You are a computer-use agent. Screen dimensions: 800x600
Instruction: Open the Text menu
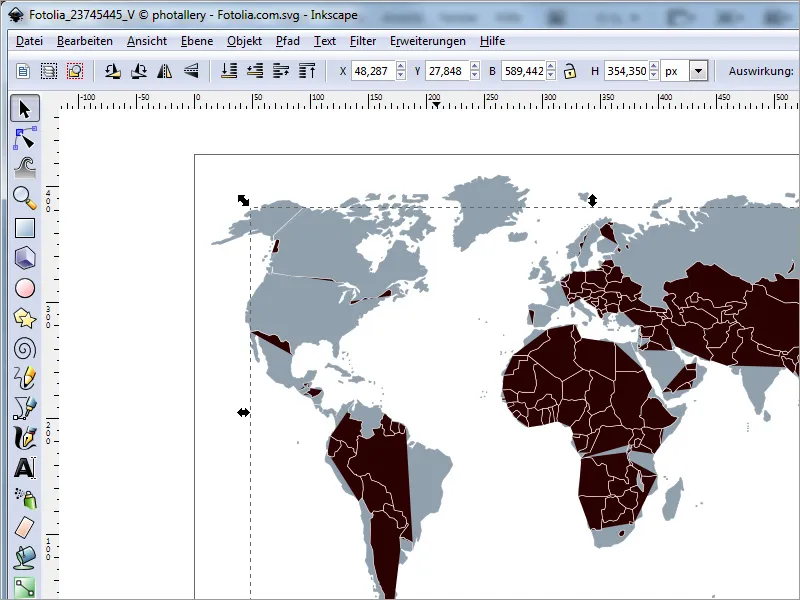(324, 41)
